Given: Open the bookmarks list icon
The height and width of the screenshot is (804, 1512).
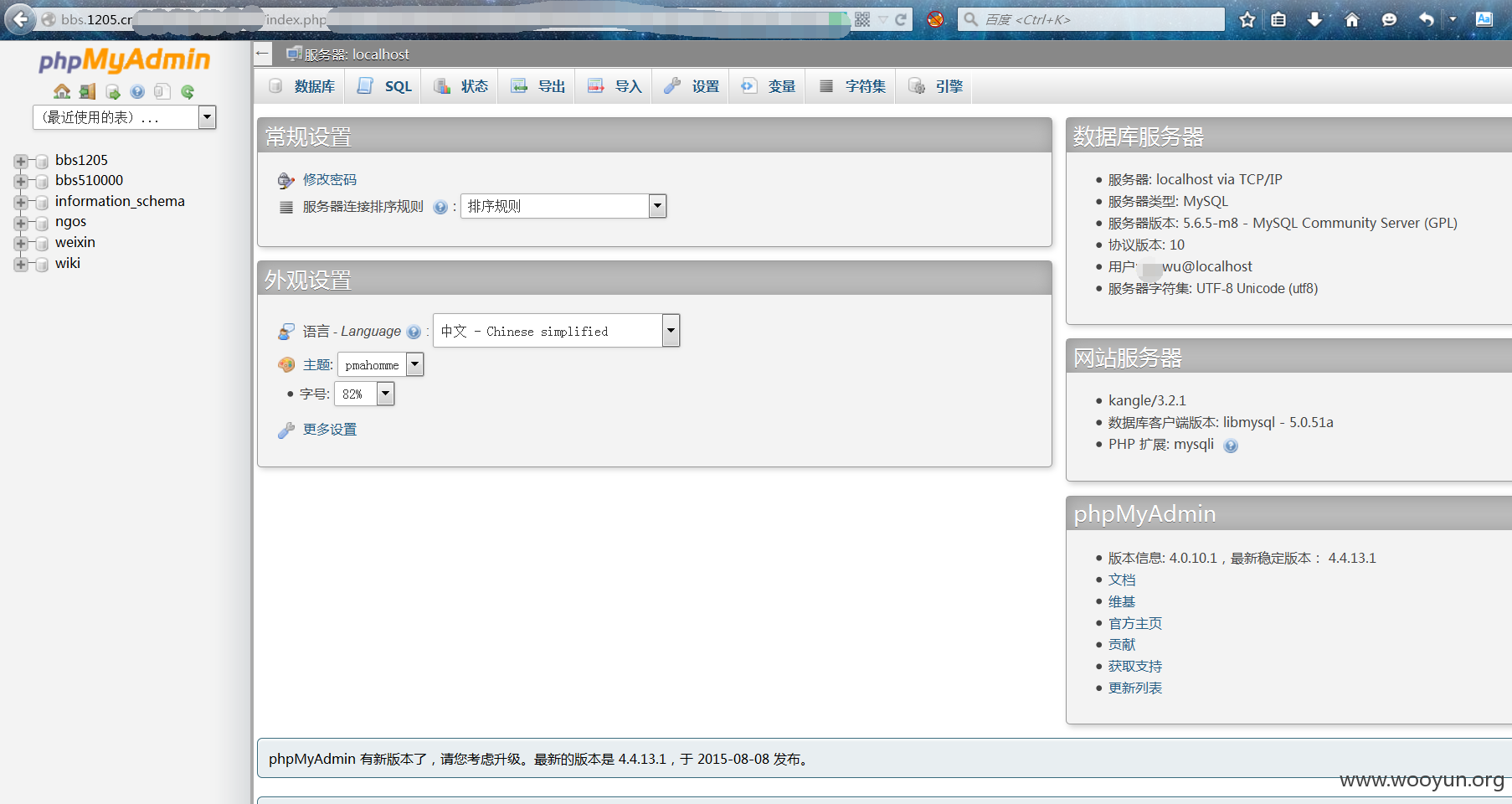Looking at the screenshot, I should 1278,19.
